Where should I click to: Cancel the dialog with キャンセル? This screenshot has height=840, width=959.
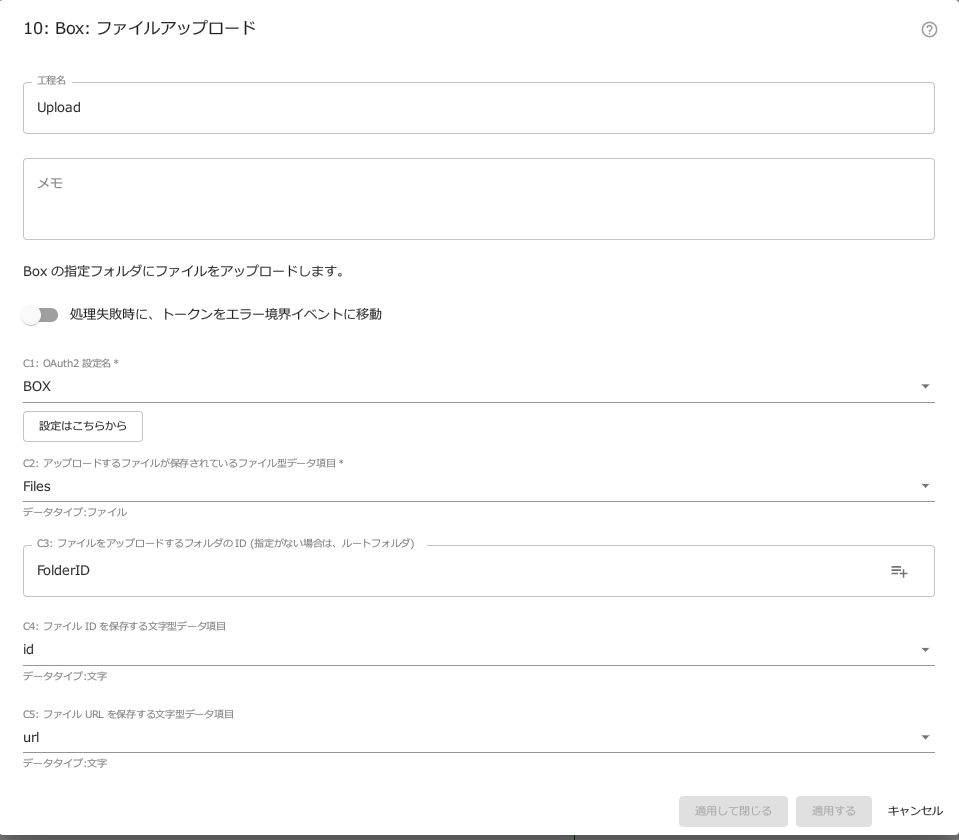point(915,811)
